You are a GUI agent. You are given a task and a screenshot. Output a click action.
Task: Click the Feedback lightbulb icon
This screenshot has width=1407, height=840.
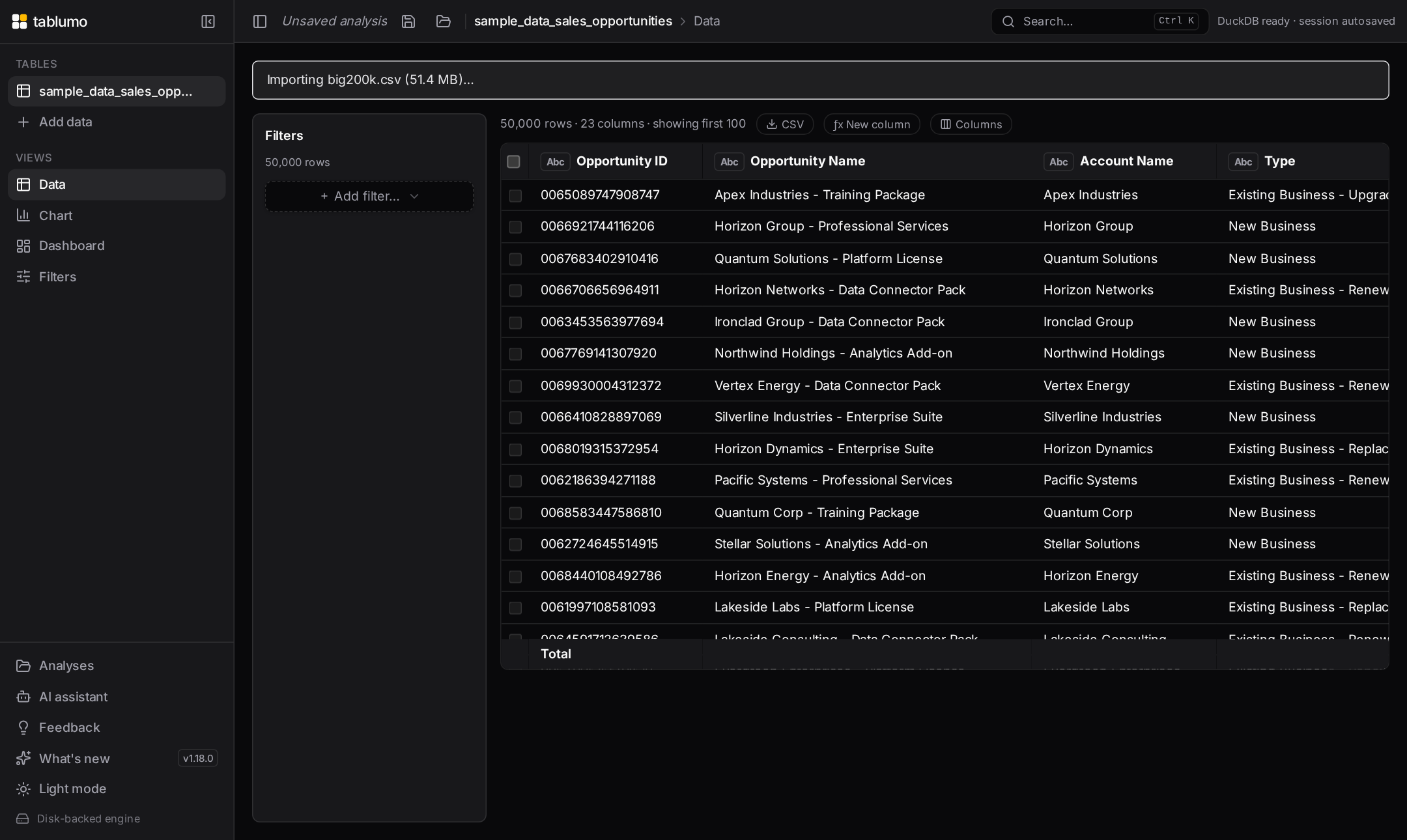tap(23, 727)
